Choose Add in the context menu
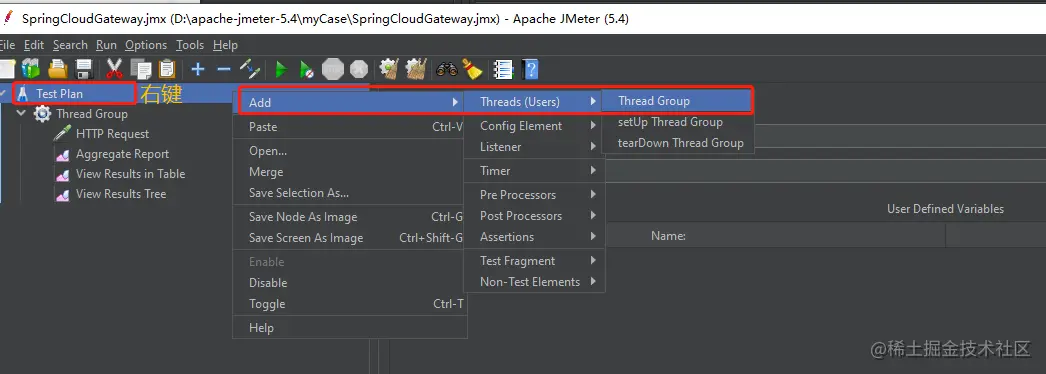 pos(350,103)
